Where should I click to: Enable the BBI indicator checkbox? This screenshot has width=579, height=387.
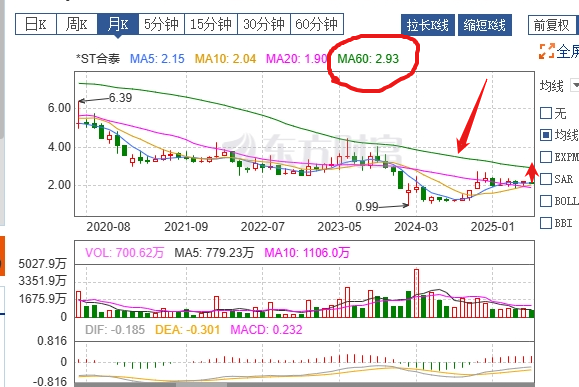[546, 223]
